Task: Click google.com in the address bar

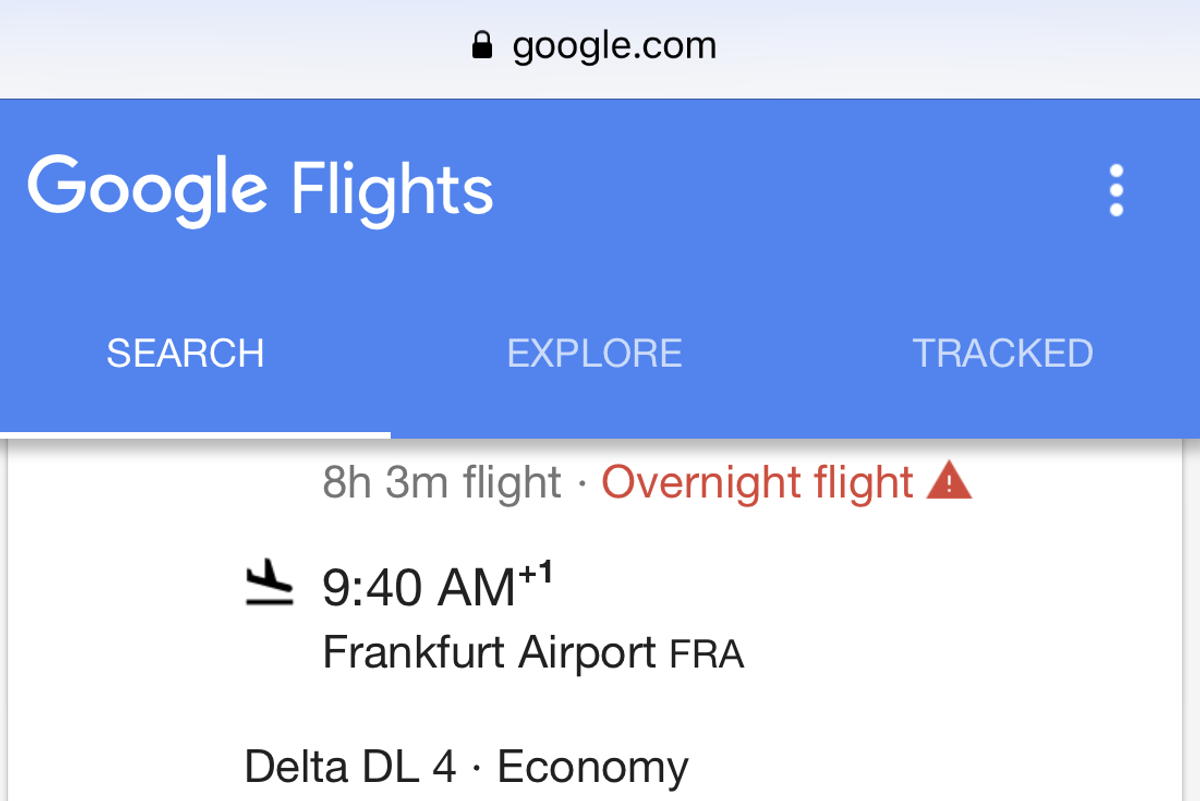Action: click(613, 44)
